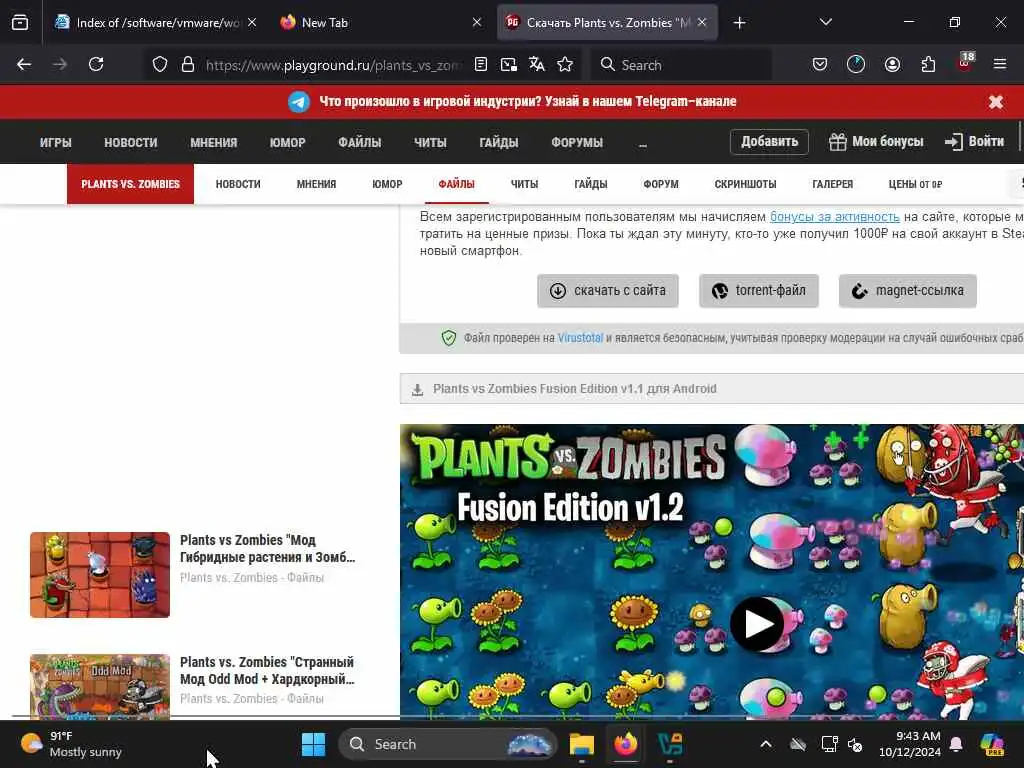
Task: Open ГАЙДЫ in the main site menu
Action: pos(499,142)
